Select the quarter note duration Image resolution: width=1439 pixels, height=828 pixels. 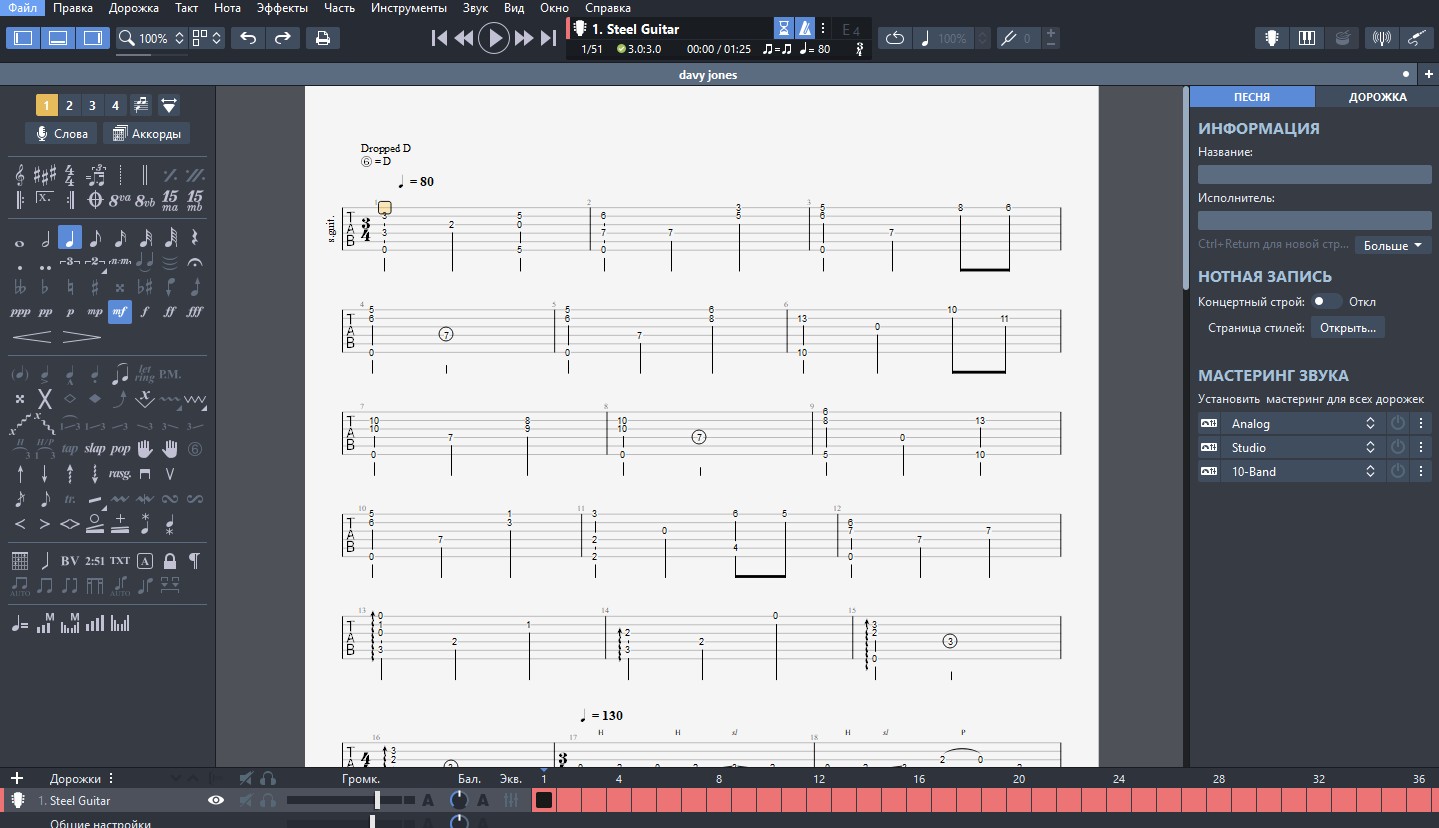pos(70,238)
